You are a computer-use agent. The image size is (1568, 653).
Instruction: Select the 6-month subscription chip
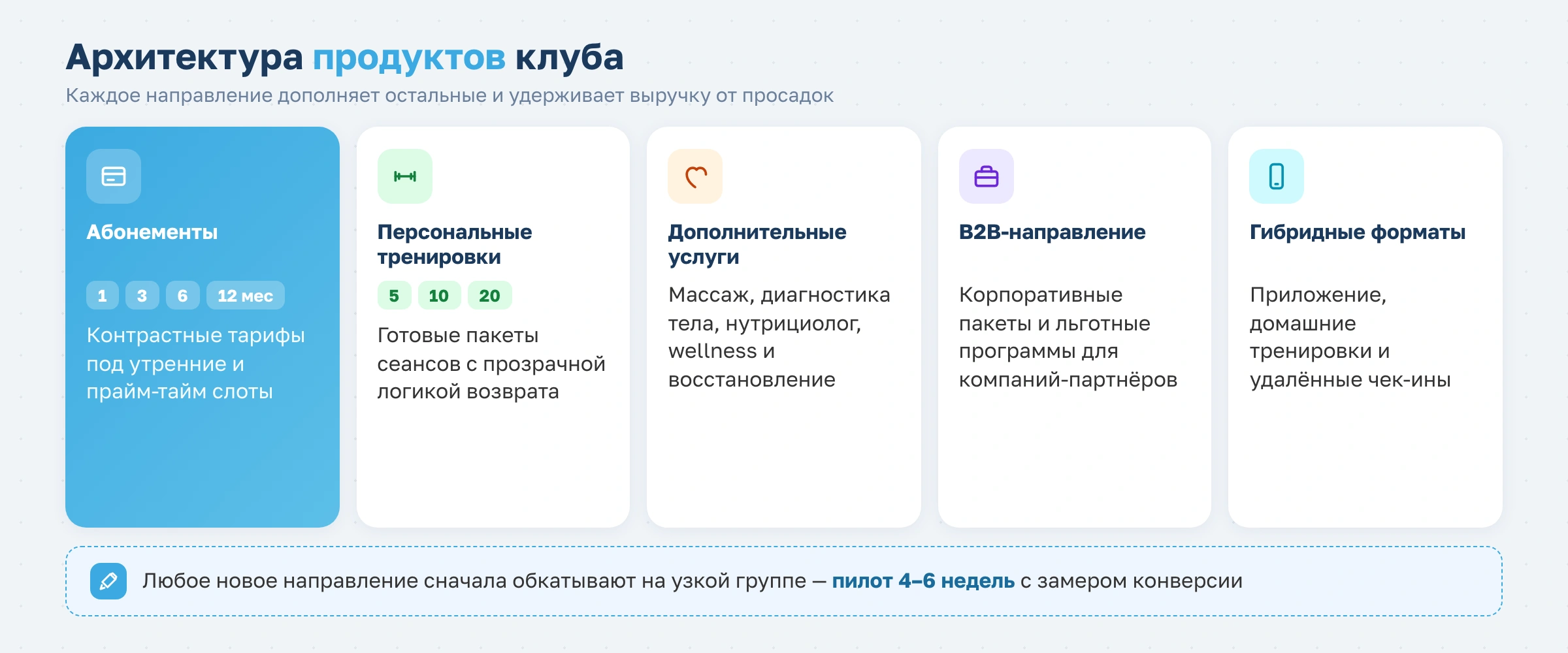coord(183,295)
